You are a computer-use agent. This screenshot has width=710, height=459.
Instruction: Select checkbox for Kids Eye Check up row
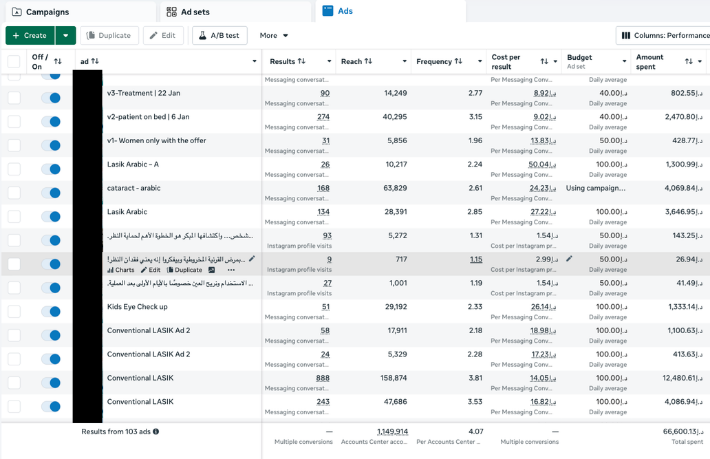coord(14,311)
